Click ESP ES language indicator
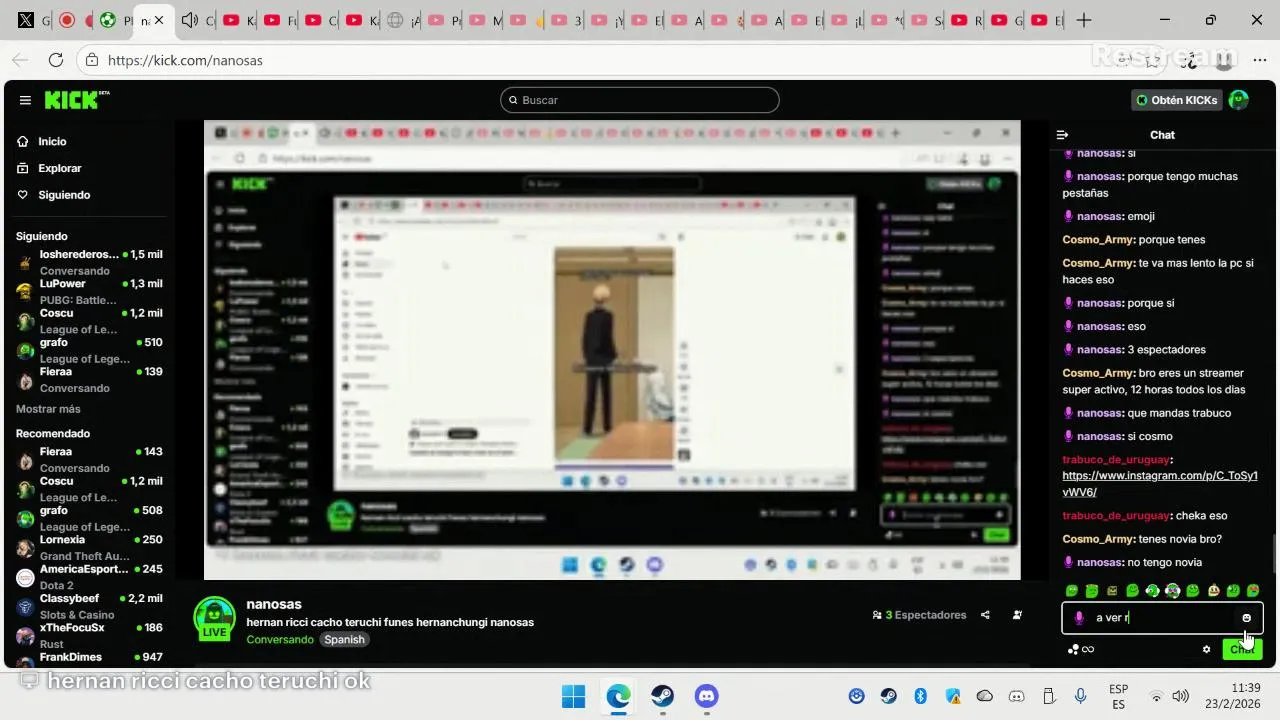 pos(1118,696)
